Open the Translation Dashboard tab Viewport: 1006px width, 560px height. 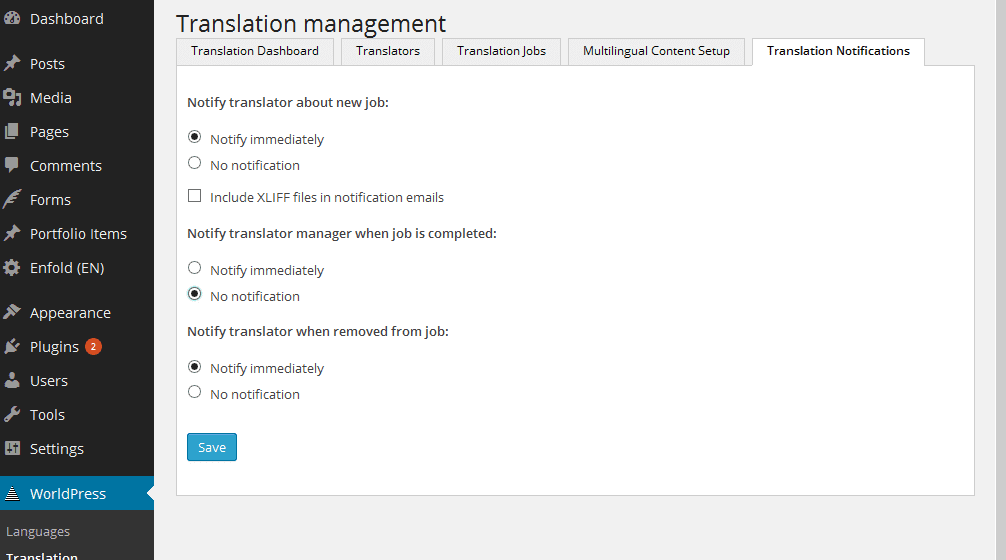pyautogui.click(x=255, y=51)
